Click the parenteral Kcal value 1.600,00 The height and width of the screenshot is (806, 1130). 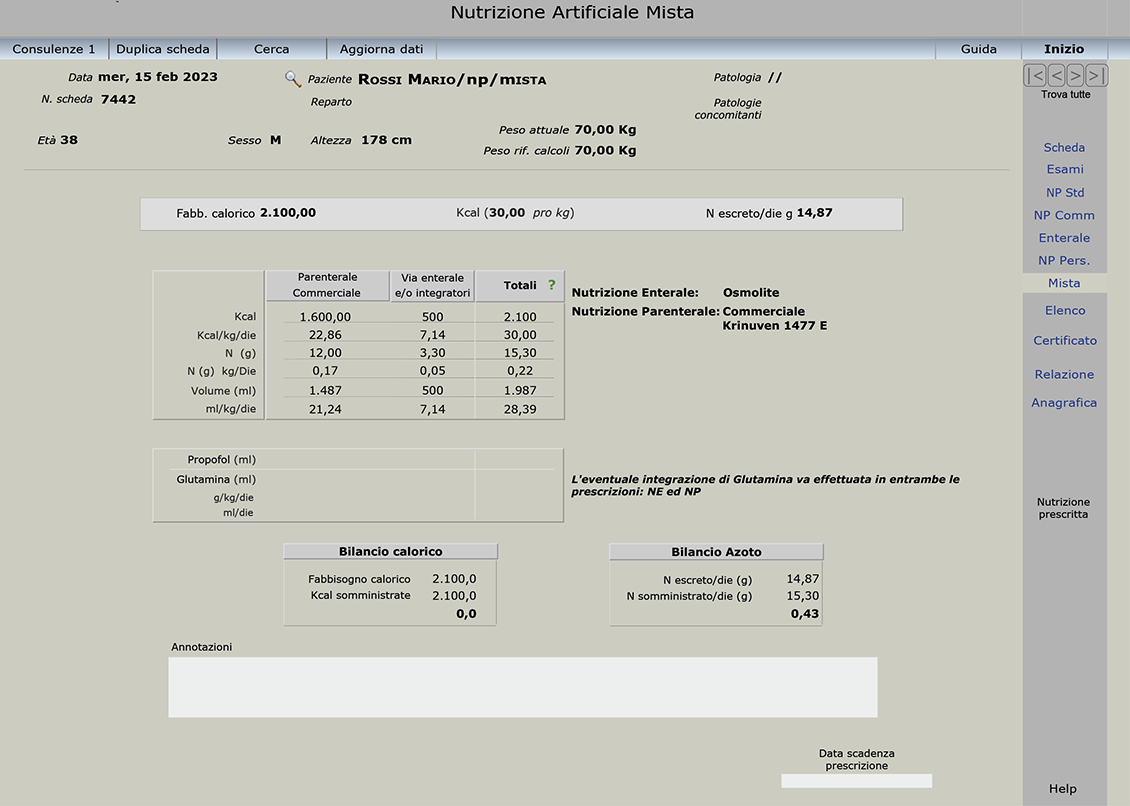[325, 316]
